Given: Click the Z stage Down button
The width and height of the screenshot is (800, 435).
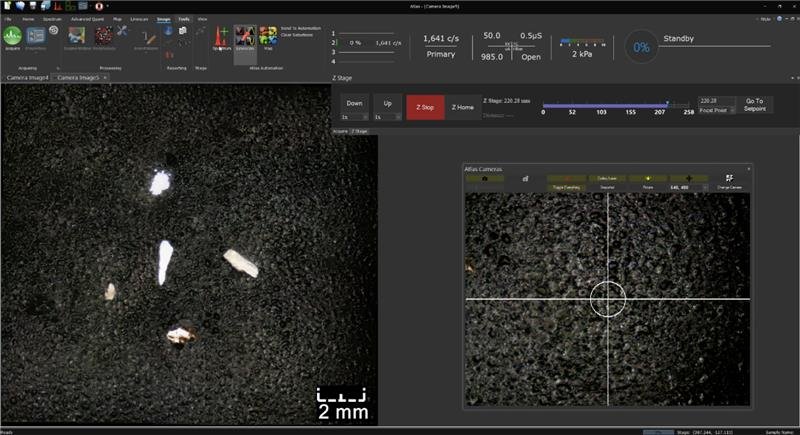Looking at the screenshot, I should [355, 104].
